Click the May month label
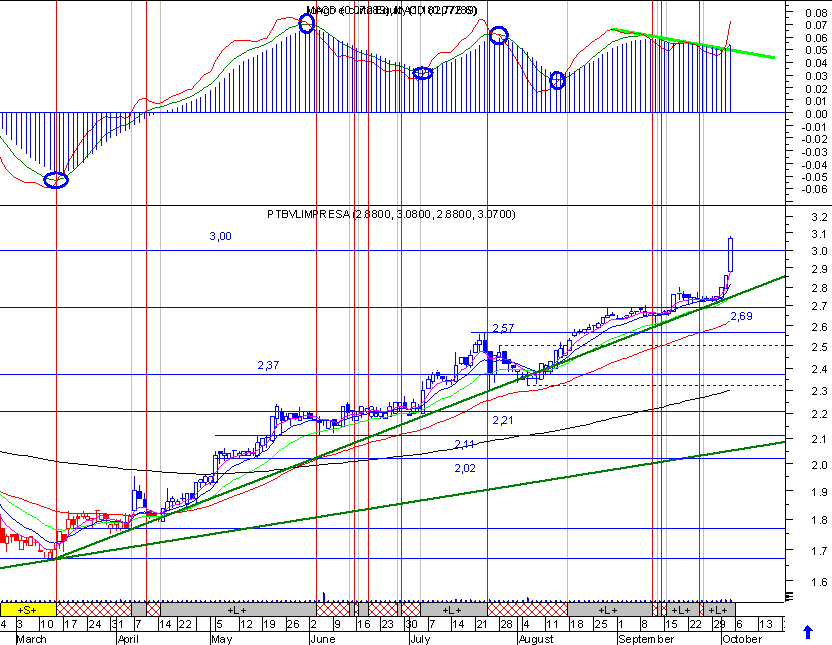832x645 pixels. click(221, 639)
